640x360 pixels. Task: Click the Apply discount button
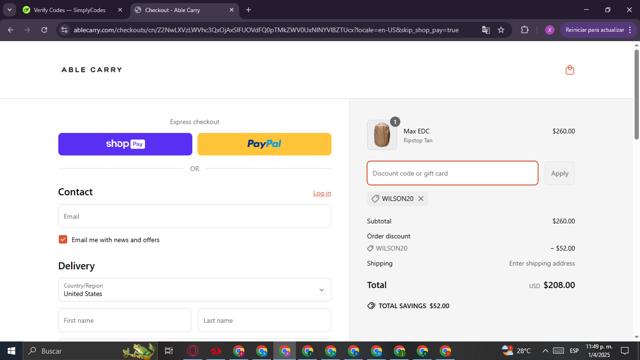click(560, 173)
